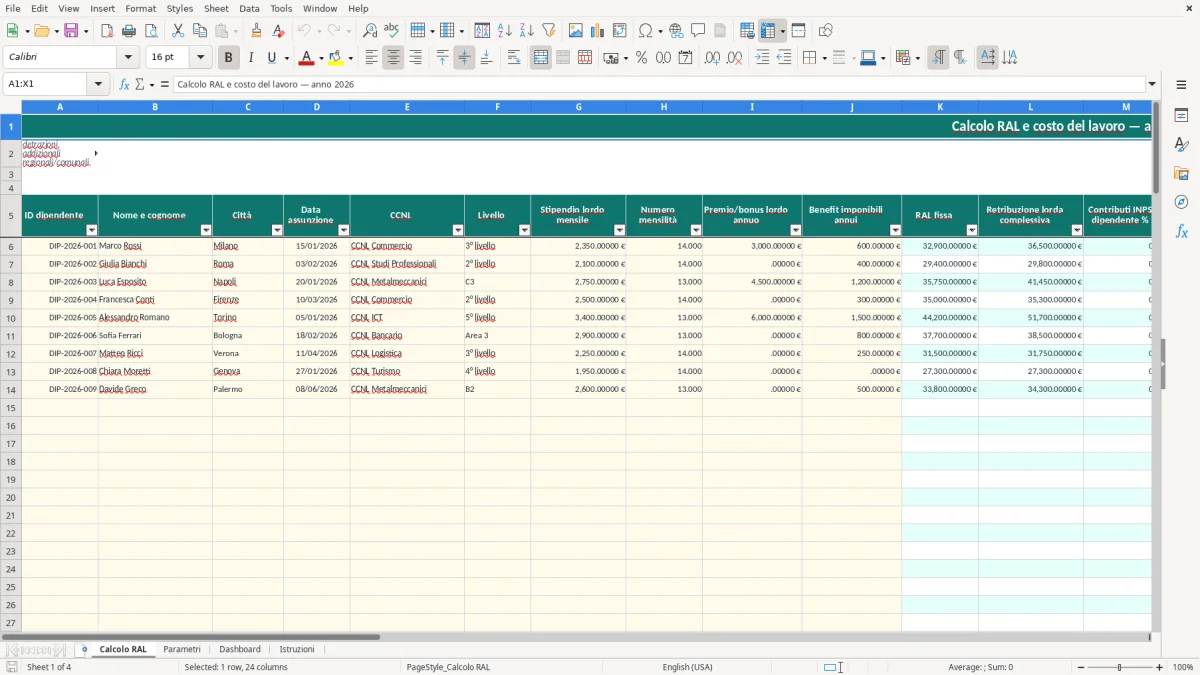Screen dimensions: 1200x675
Task: Click the Copy icon
Action: (x=200, y=31)
